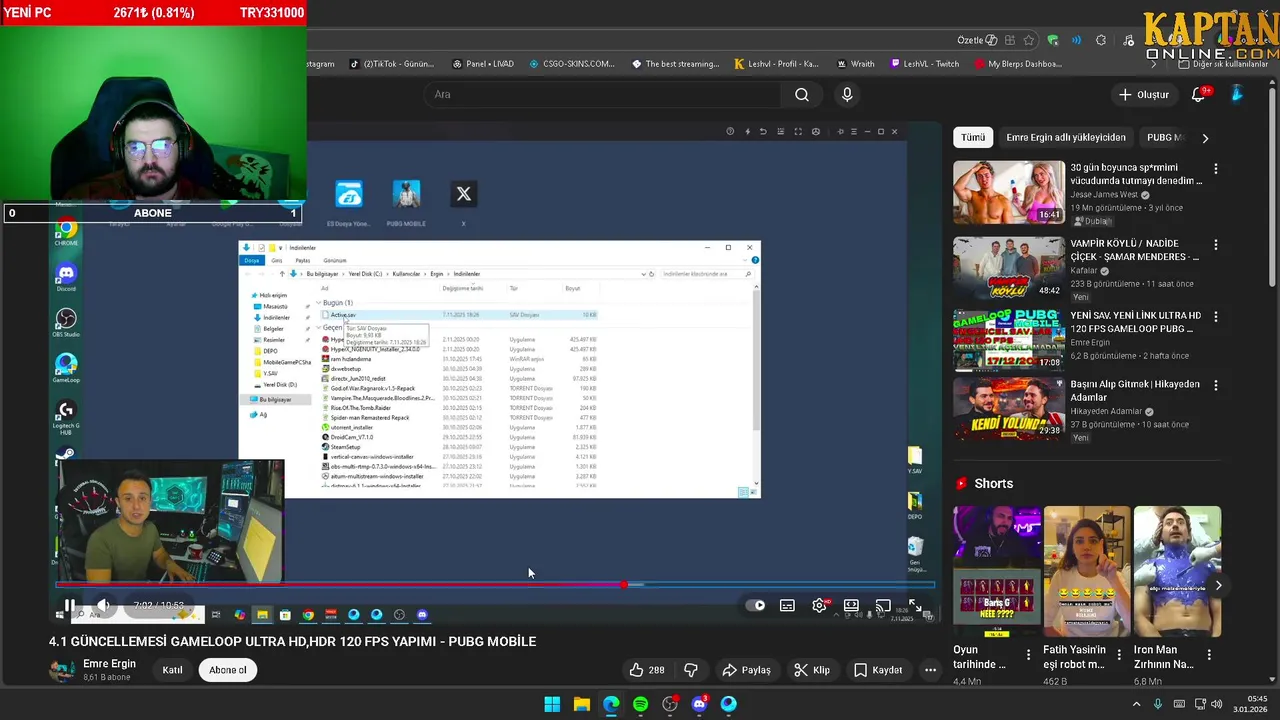
Task: Click the Klip button
Action: (x=812, y=670)
